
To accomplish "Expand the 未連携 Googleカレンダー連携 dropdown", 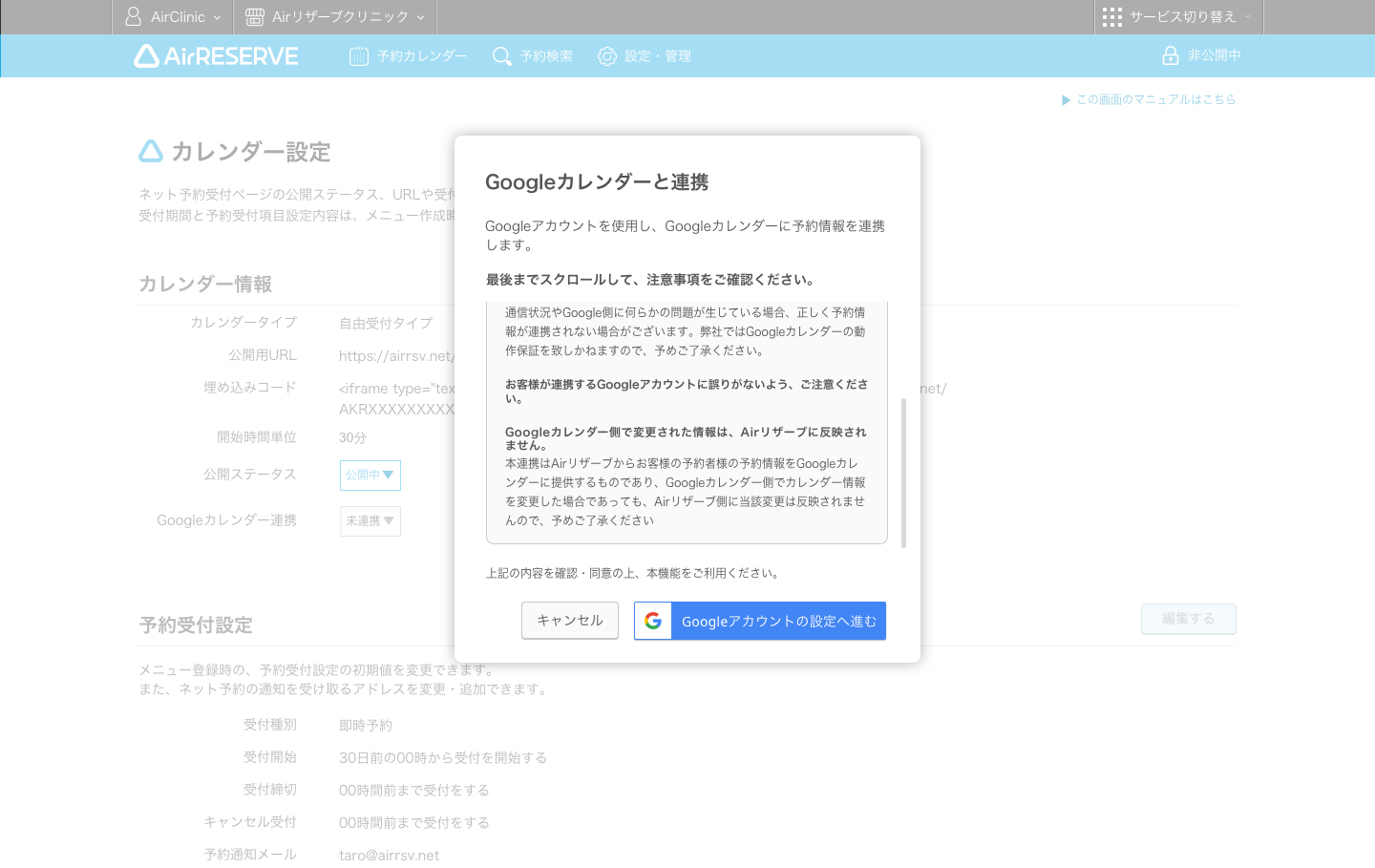I will coord(370,520).
